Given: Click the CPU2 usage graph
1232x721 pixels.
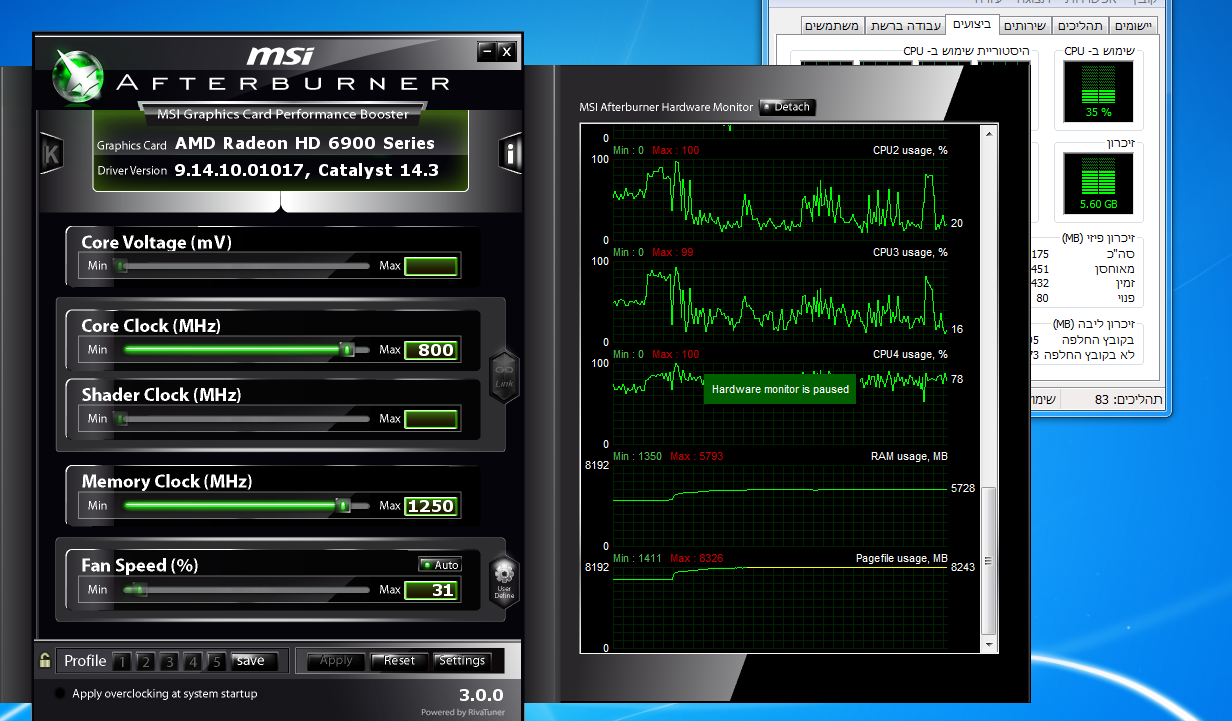Looking at the screenshot, I should point(780,199).
